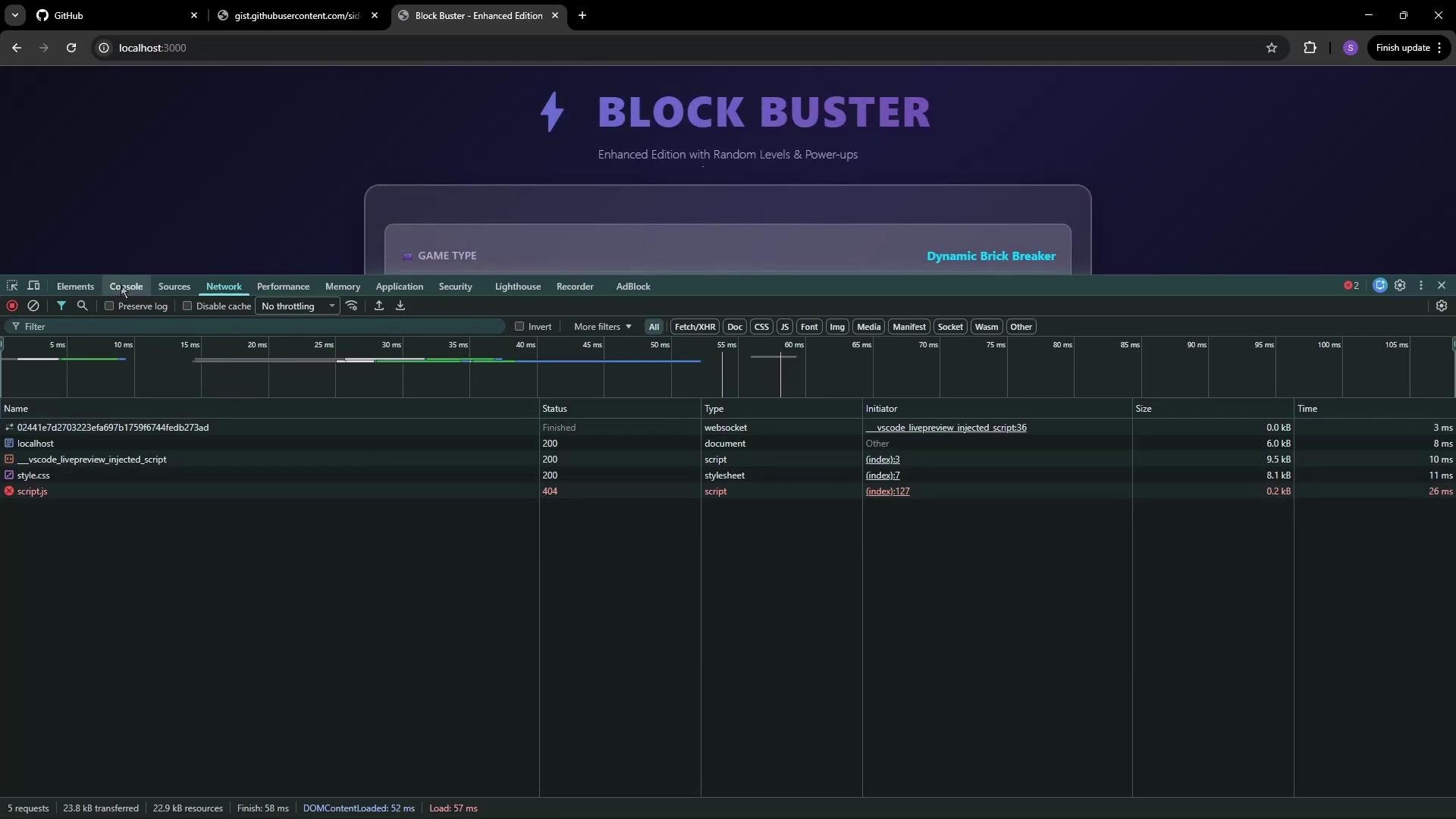
Task: Reload the page in browser
Action: pyautogui.click(x=71, y=48)
